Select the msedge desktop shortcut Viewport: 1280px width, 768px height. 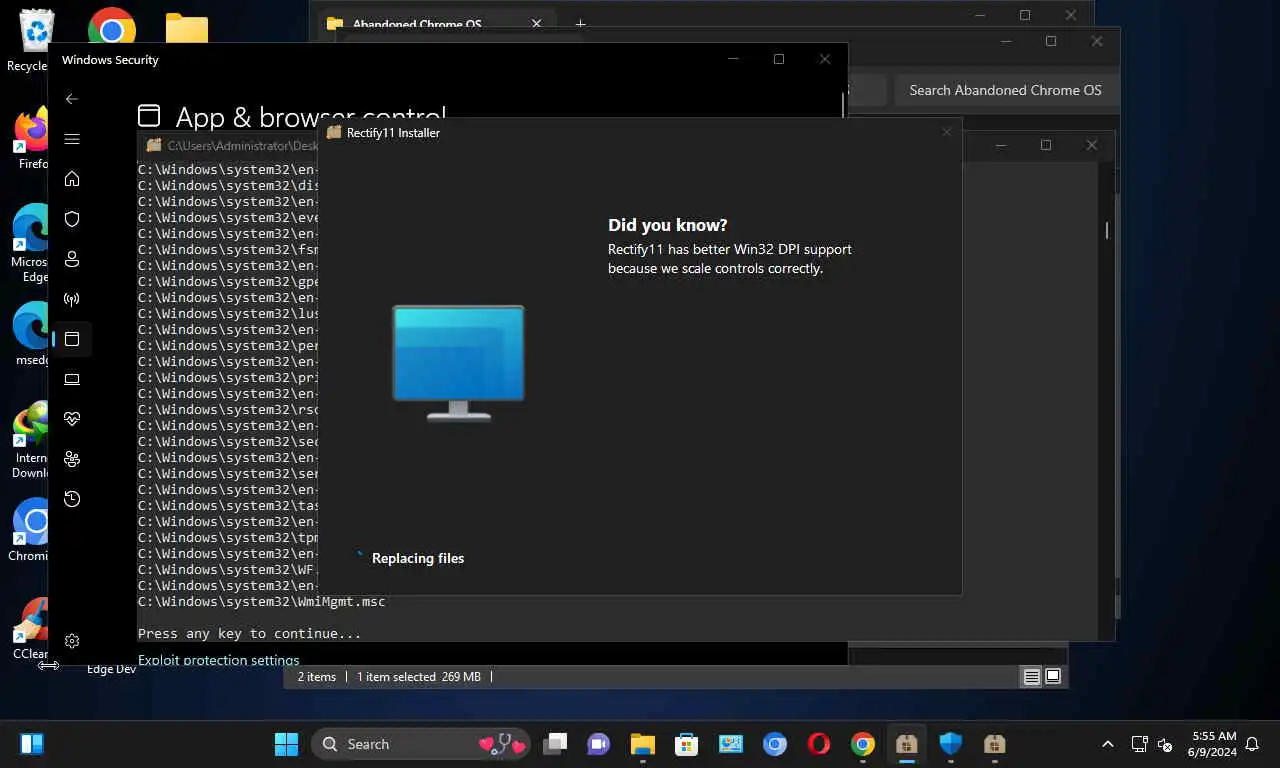[30, 334]
